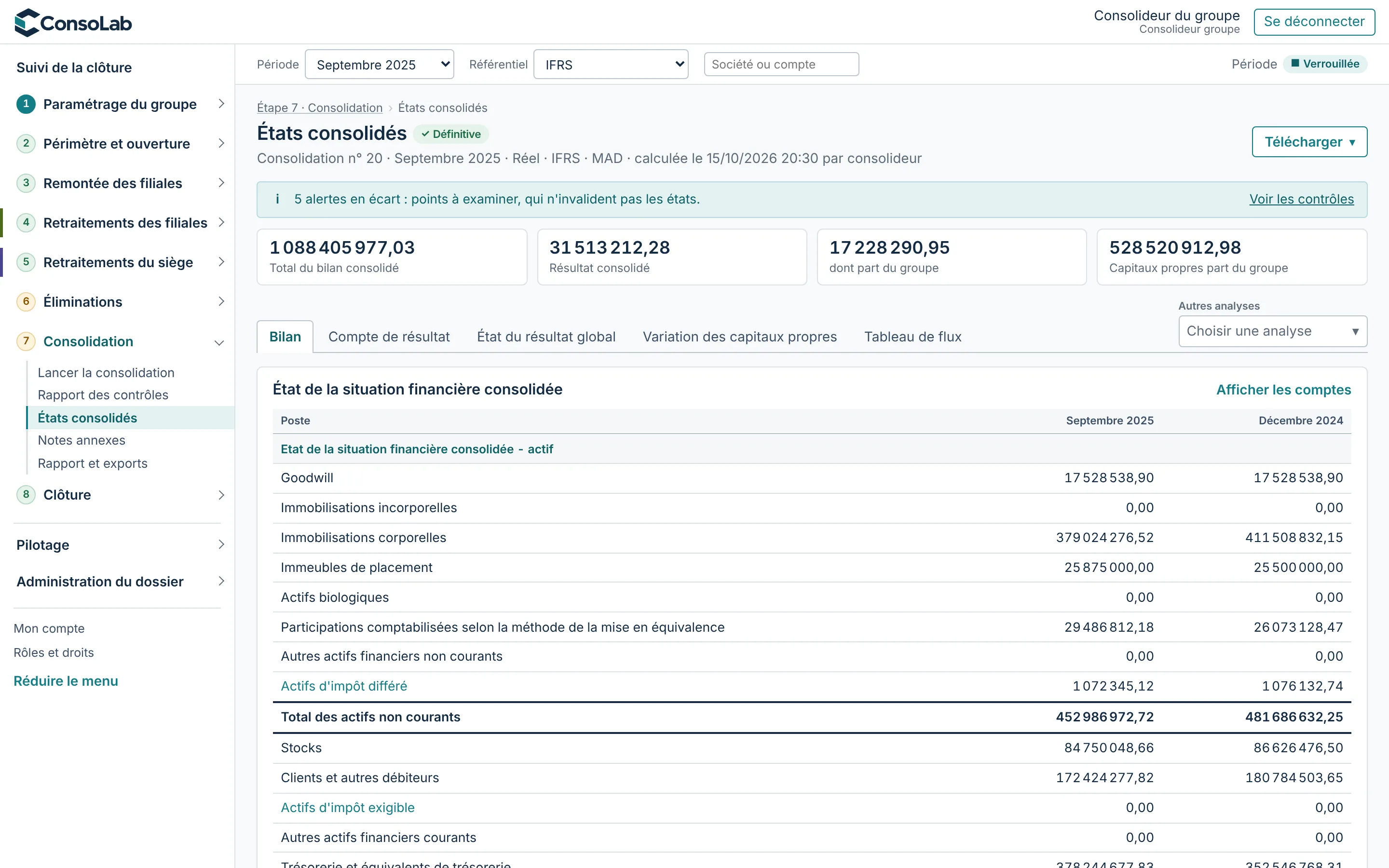
Task: Expand Retraitements des filiales chevron
Action: pos(221,222)
